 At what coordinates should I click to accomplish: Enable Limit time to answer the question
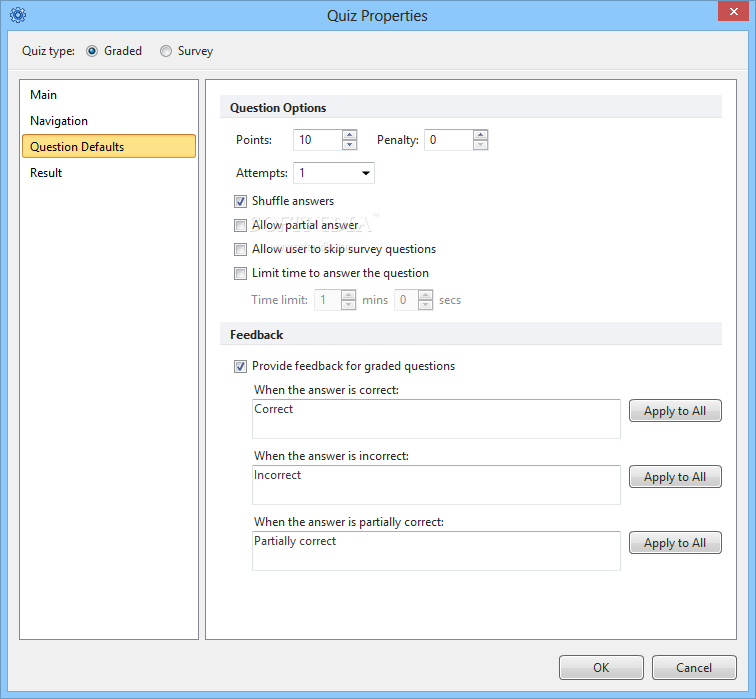(240, 273)
